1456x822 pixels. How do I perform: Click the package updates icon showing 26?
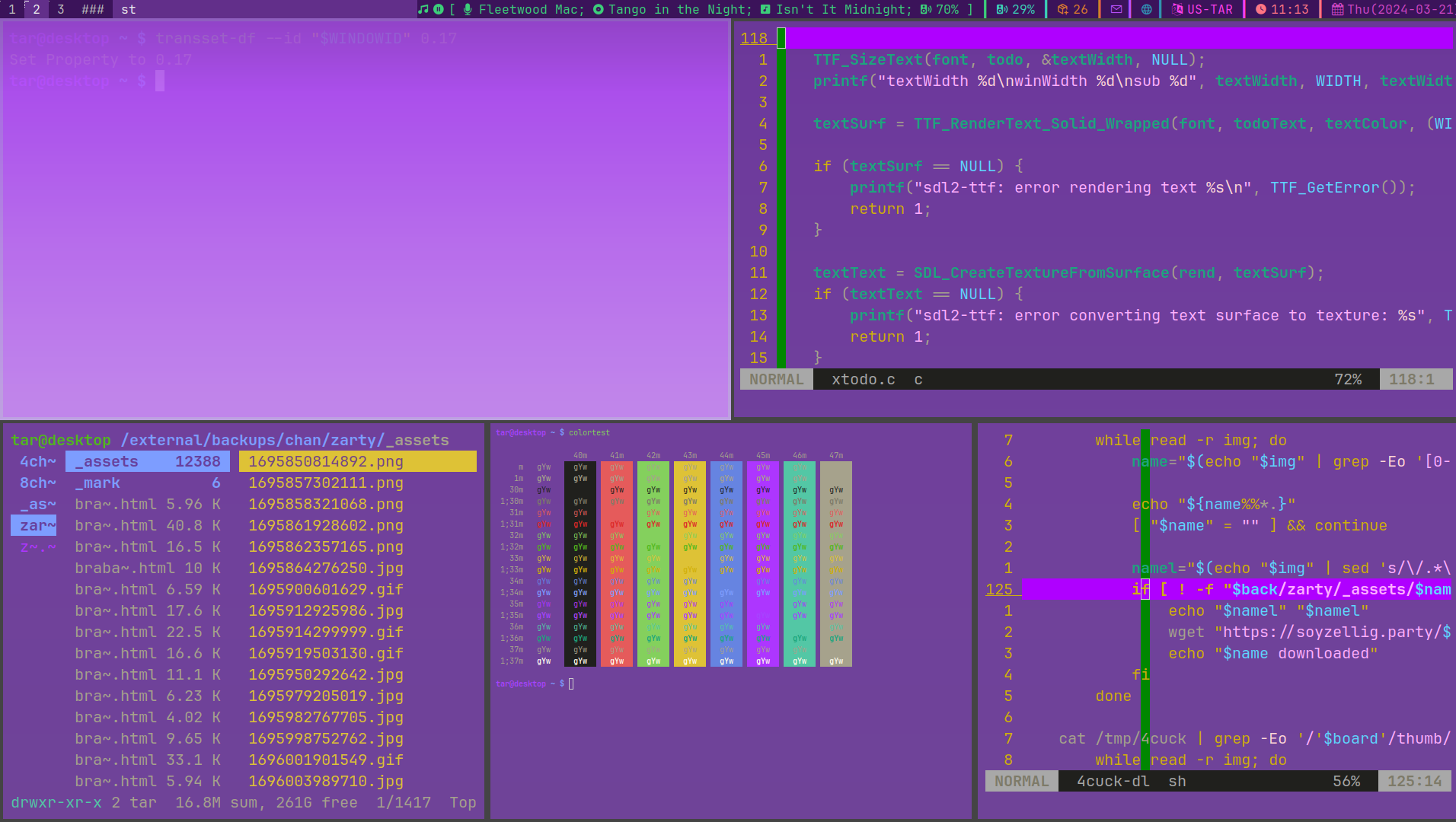tap(1063, 9)
